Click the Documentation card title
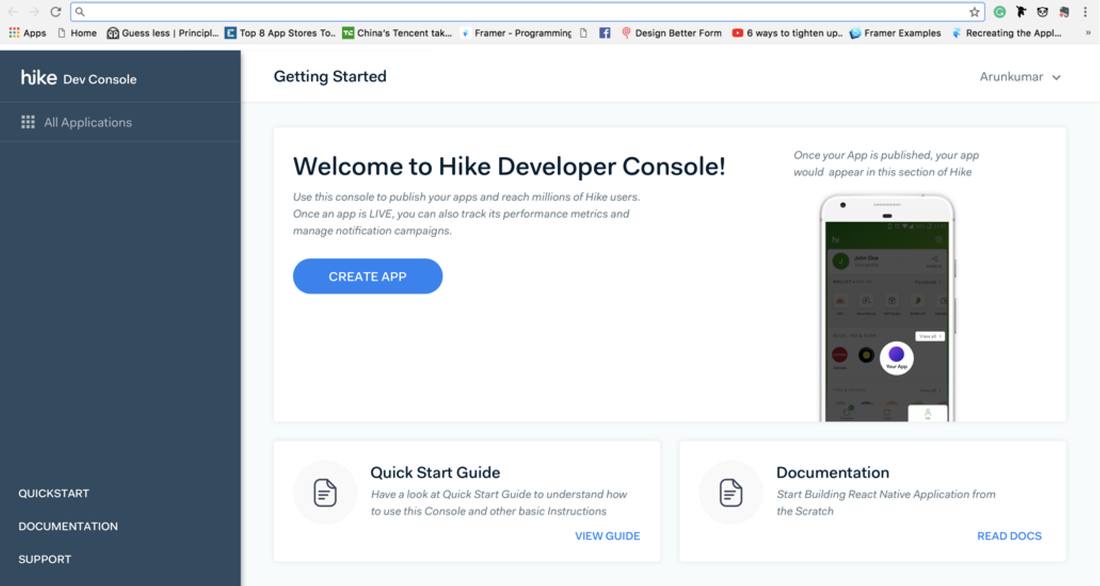This screenshot has width=1100, height=586. [x=833, y=473]
